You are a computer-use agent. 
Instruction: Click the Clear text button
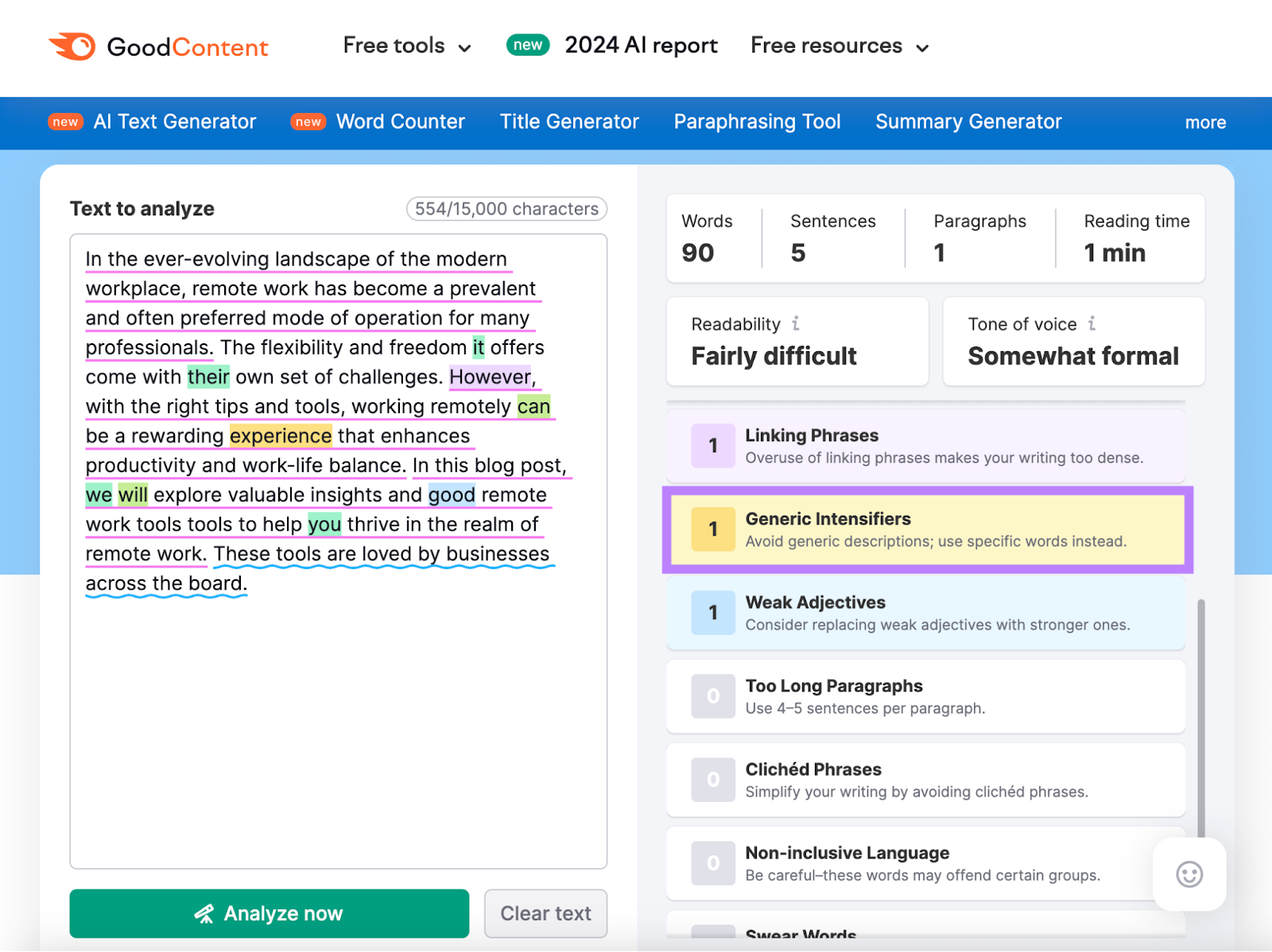point(545,913)
